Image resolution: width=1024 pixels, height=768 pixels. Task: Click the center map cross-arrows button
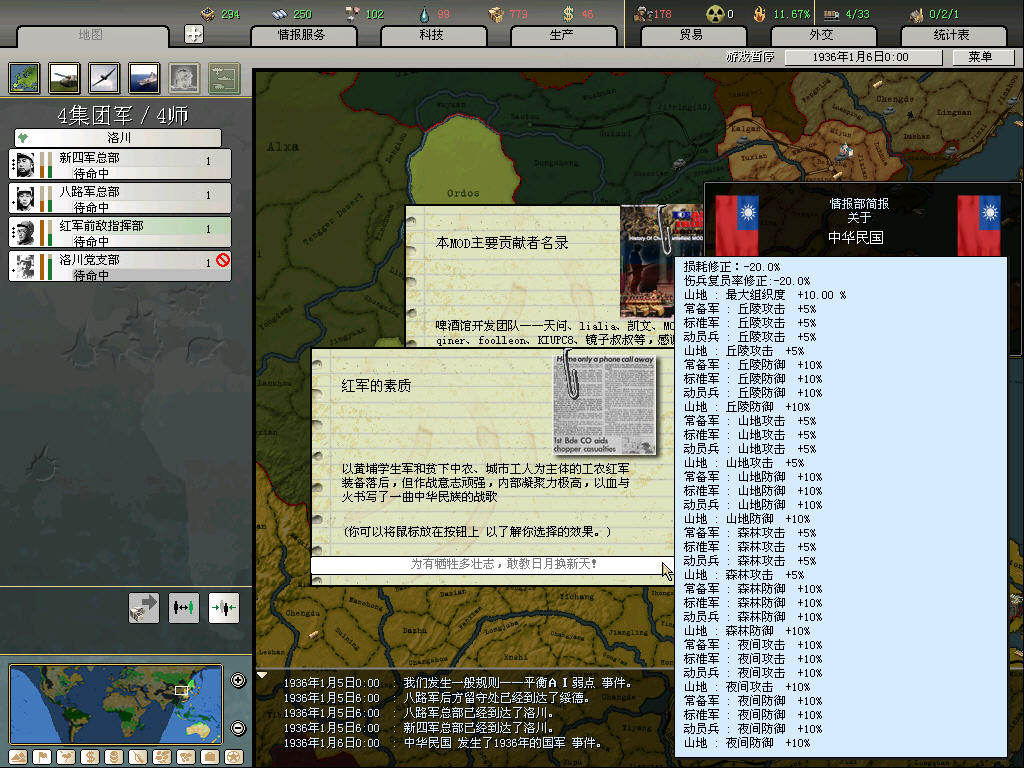tap(194, 35)
